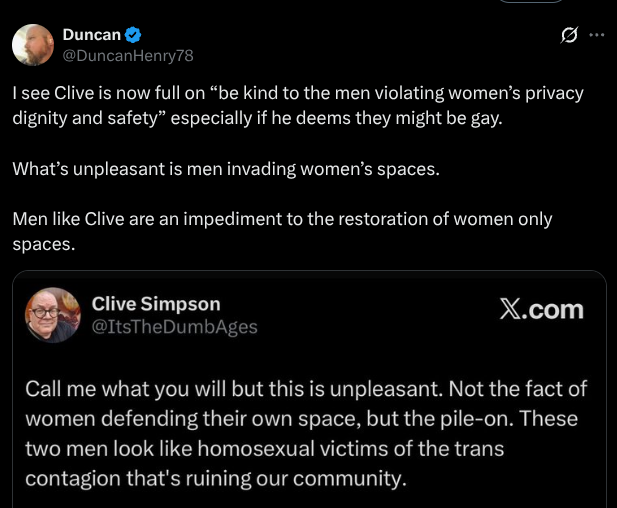Click the Grok explain-post icon
The height and width of the screenshot is (508, 617).
pyautogui.click(x=568, y=35)
